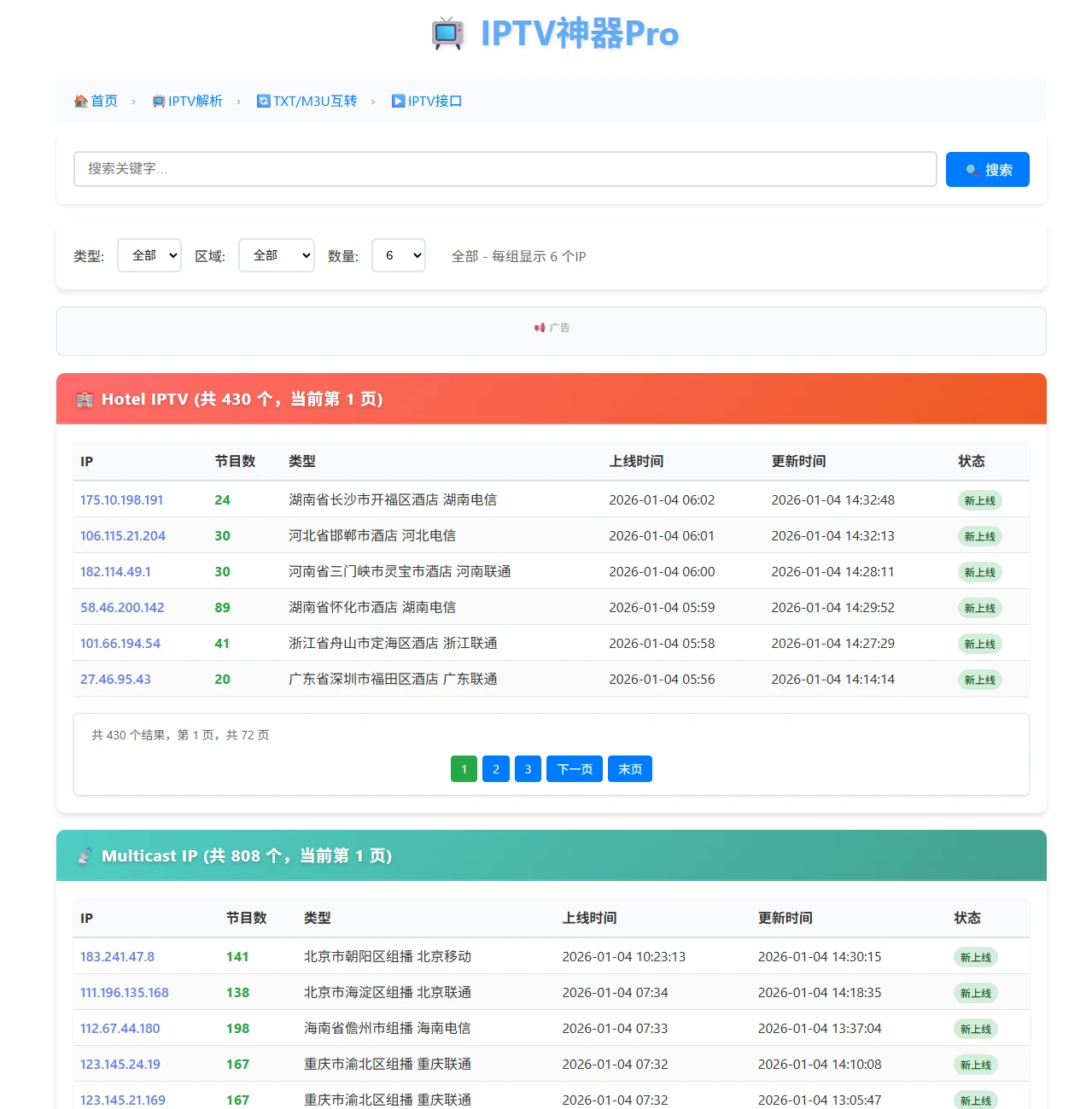Image resolution: width=1092 pixels, height=1109 pixels.
Task: Open the 区域 dropdown
Action: coord(276,254)
